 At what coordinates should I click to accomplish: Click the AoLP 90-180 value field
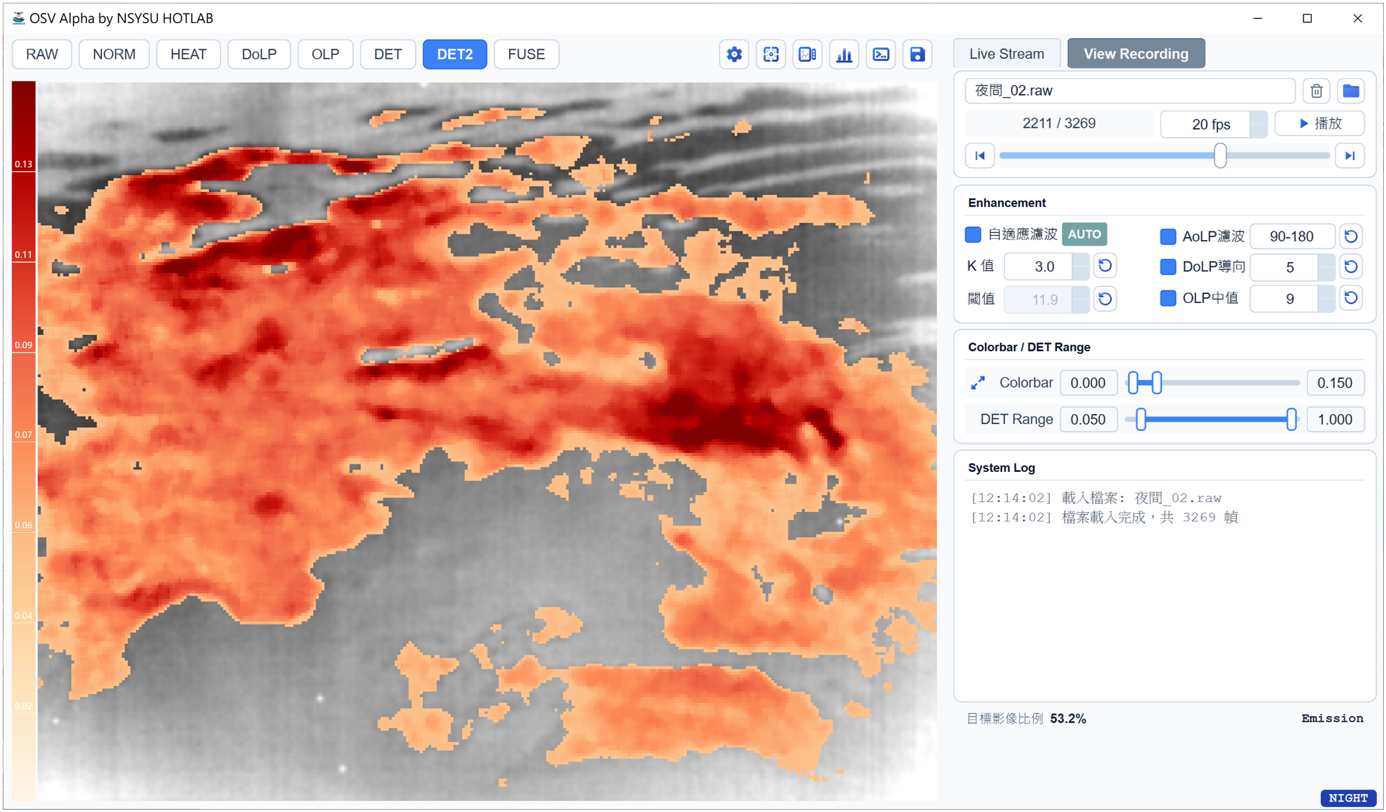tap(1292, 237)
